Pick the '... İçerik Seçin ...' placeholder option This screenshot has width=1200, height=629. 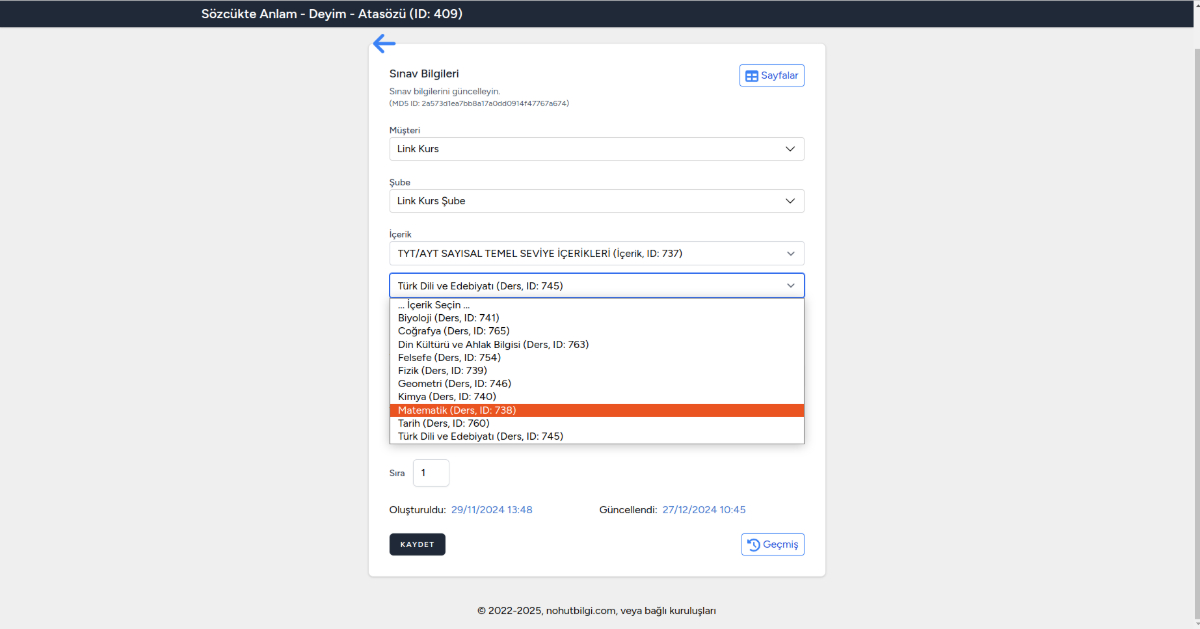[434, 305]
